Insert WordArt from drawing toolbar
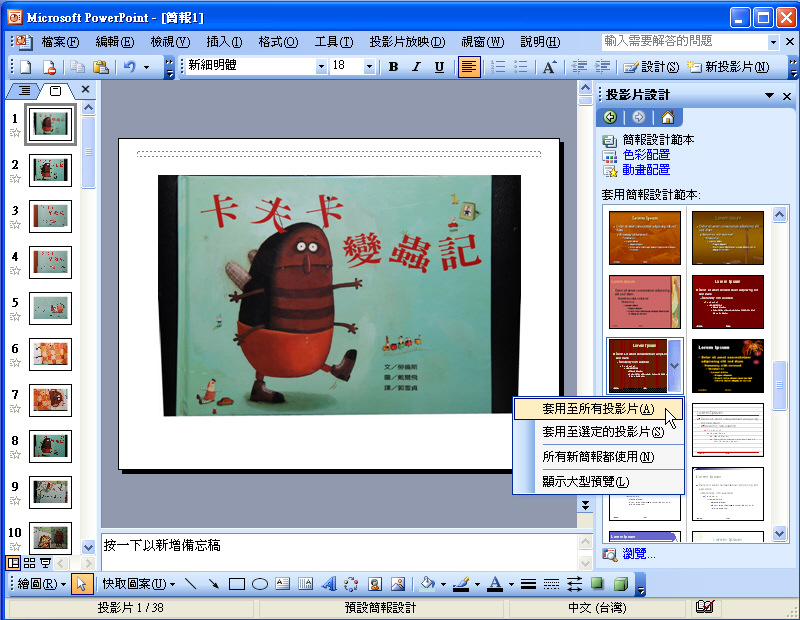The width and height of the screenshot is (800, 620). click(x=329, y=584)
